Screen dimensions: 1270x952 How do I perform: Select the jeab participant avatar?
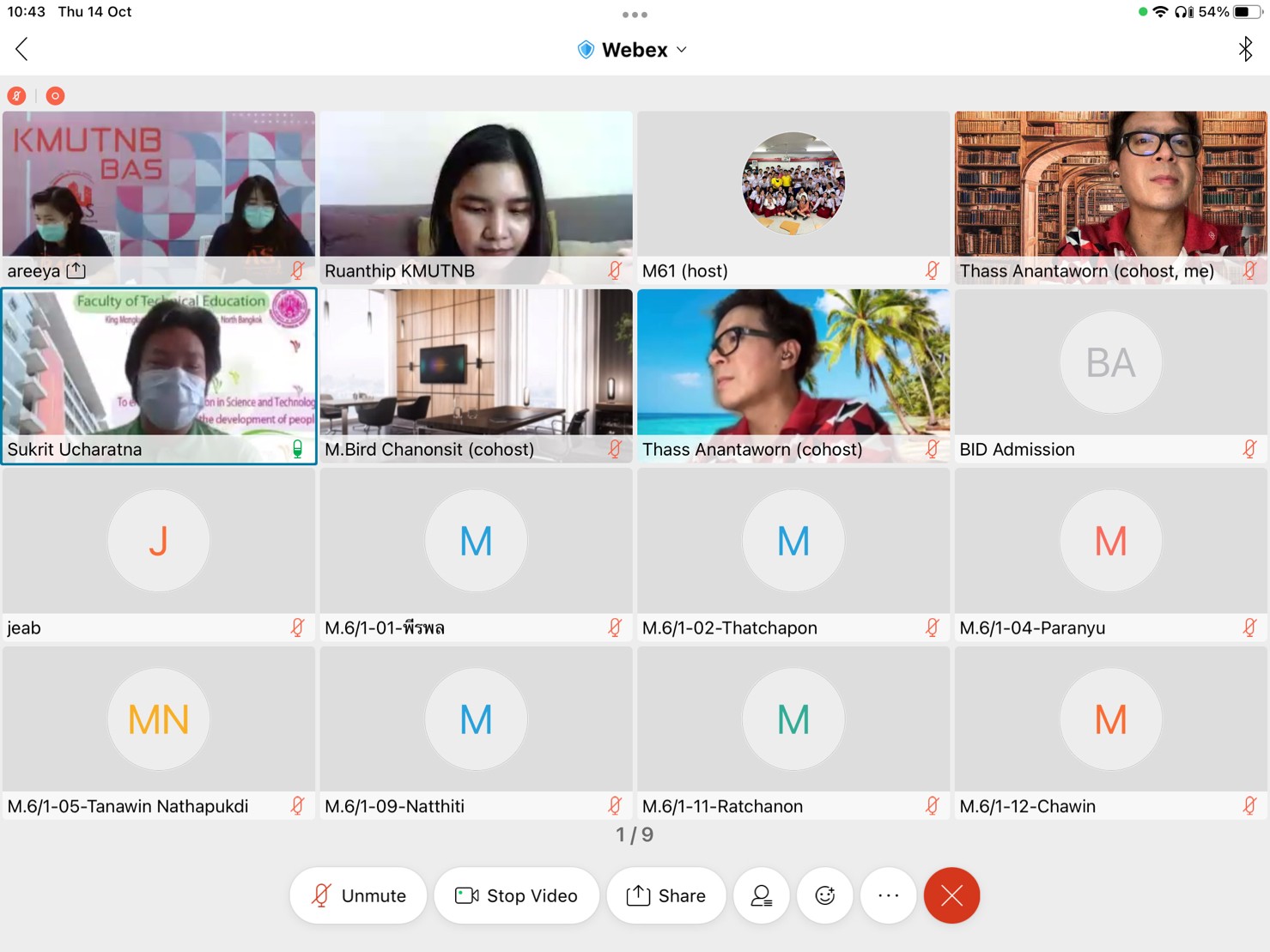click(x=158, y=541)
